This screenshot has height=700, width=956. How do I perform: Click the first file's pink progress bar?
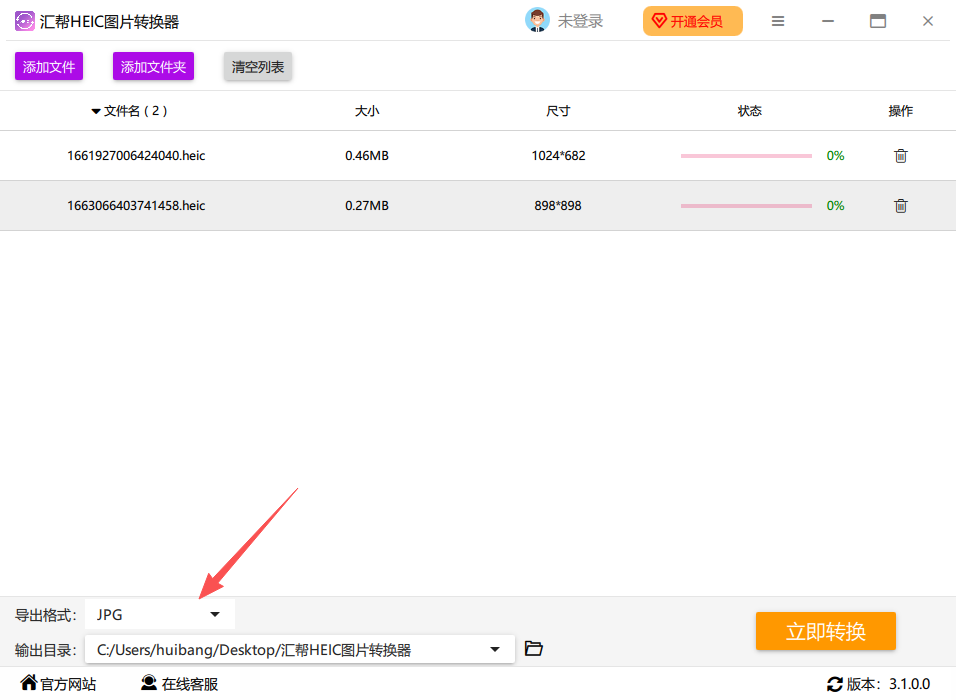[x=746, y=156]
